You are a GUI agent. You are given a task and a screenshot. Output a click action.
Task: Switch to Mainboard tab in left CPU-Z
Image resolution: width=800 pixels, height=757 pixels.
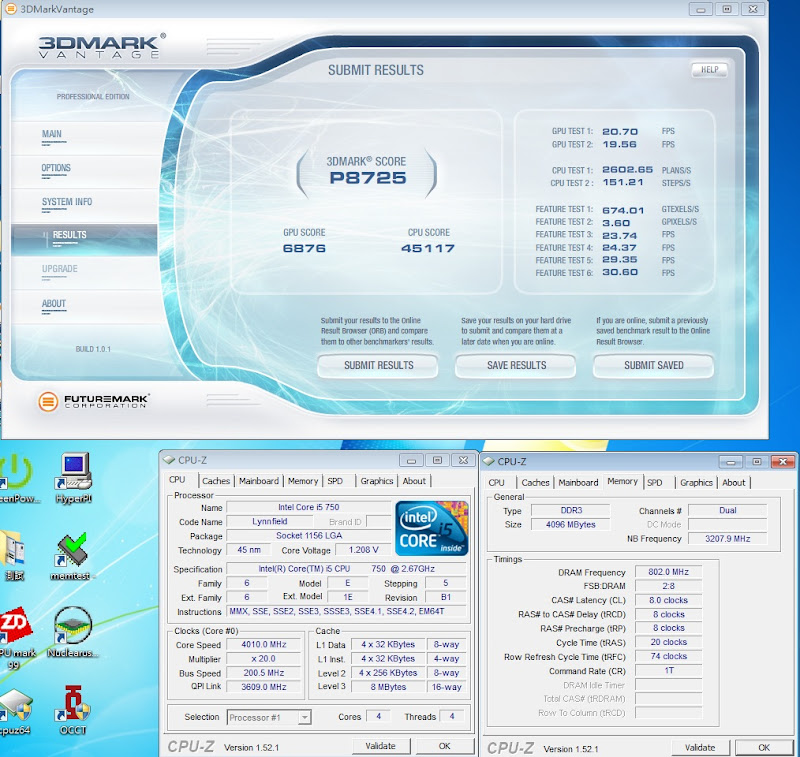pyautogui.click(x=259, y=481)
